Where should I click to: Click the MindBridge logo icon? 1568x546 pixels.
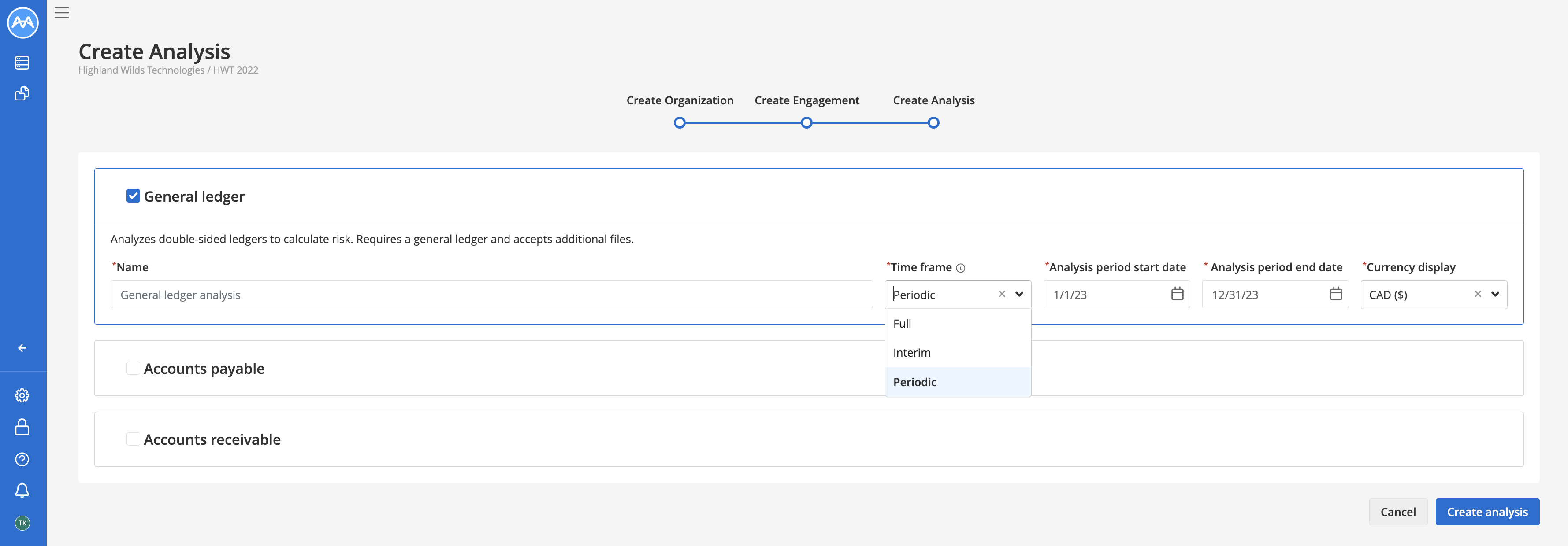point(22,22)
